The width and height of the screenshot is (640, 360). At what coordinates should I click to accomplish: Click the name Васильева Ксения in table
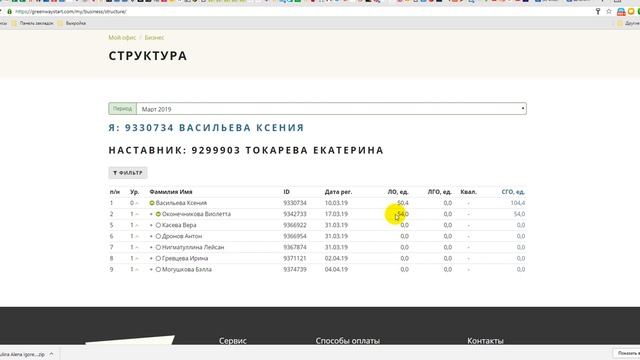click(181, 203)
